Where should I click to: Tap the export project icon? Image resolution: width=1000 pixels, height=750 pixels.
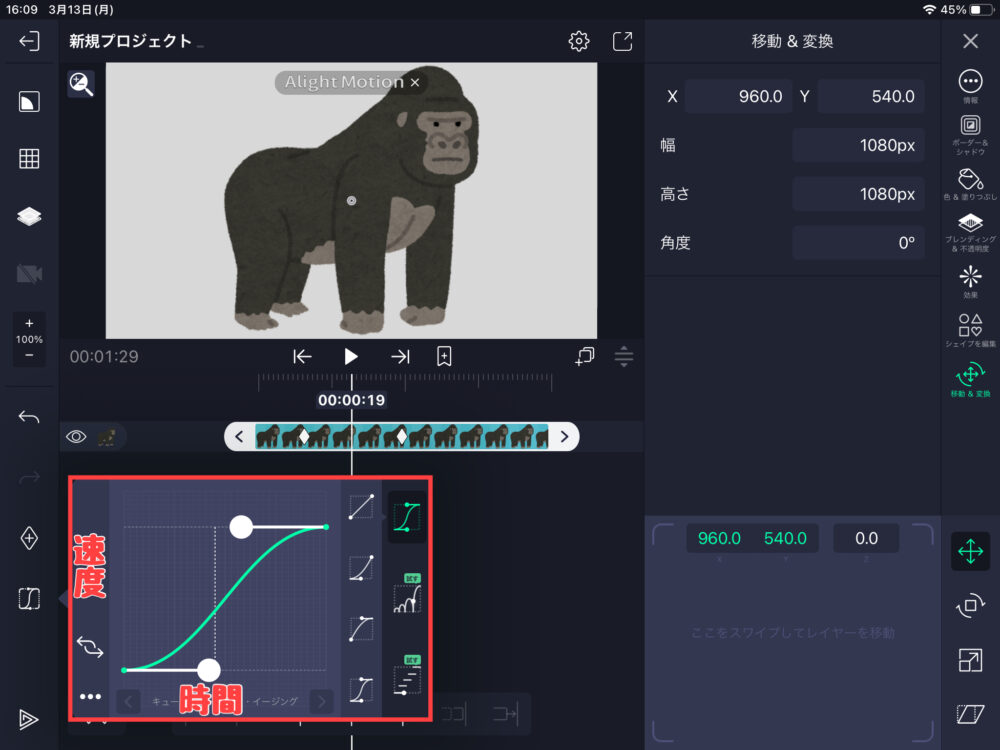622,41
